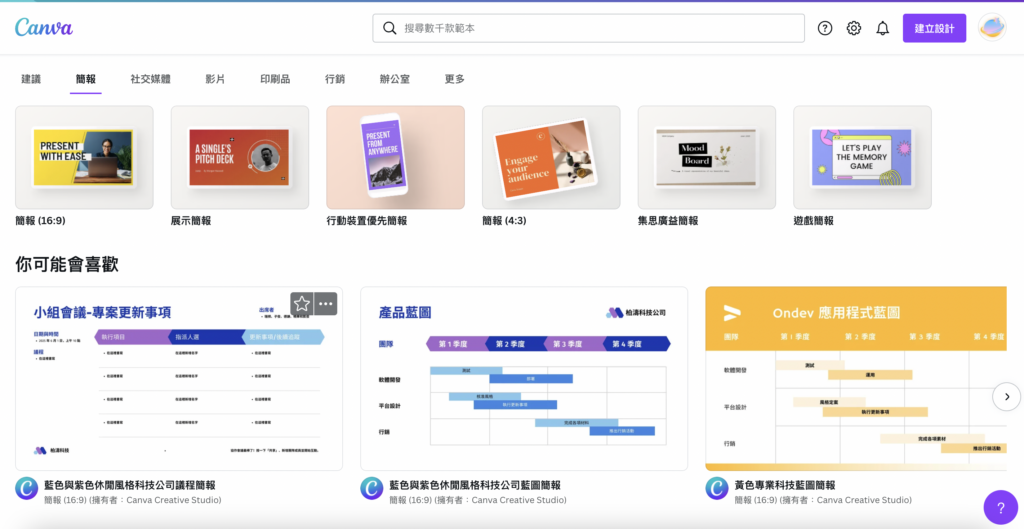
Task: Click the title 黃色專業科技藍圖簡報
Action: [x=785, y=485]
